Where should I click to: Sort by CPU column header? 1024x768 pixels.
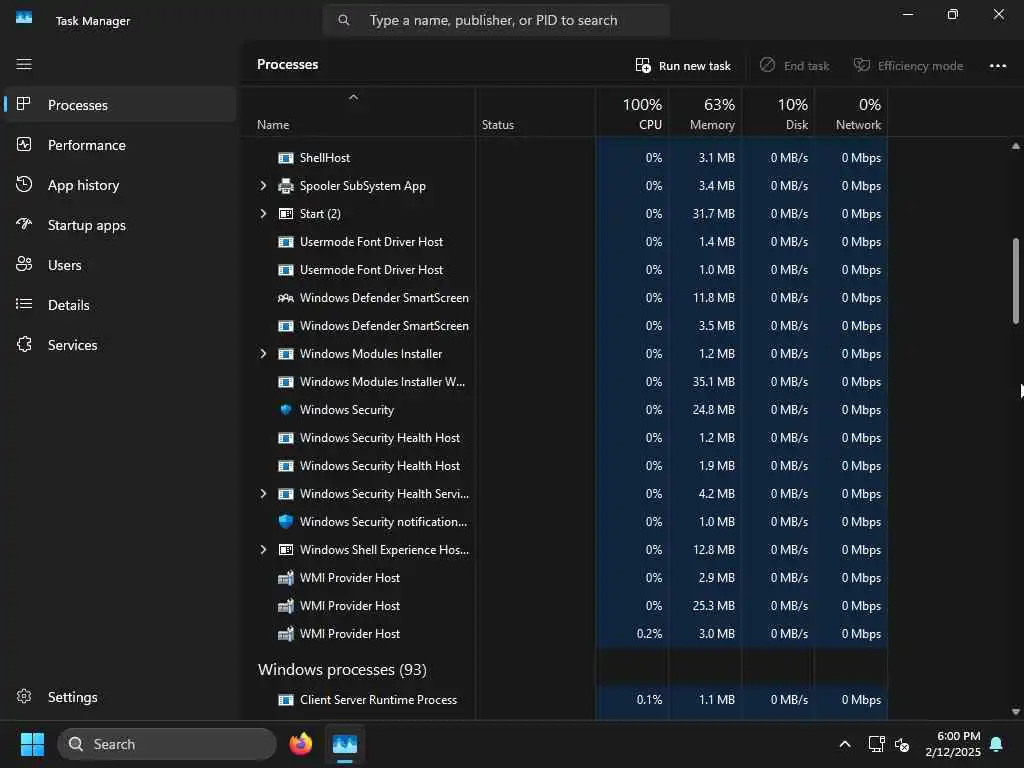coord(632,113)
